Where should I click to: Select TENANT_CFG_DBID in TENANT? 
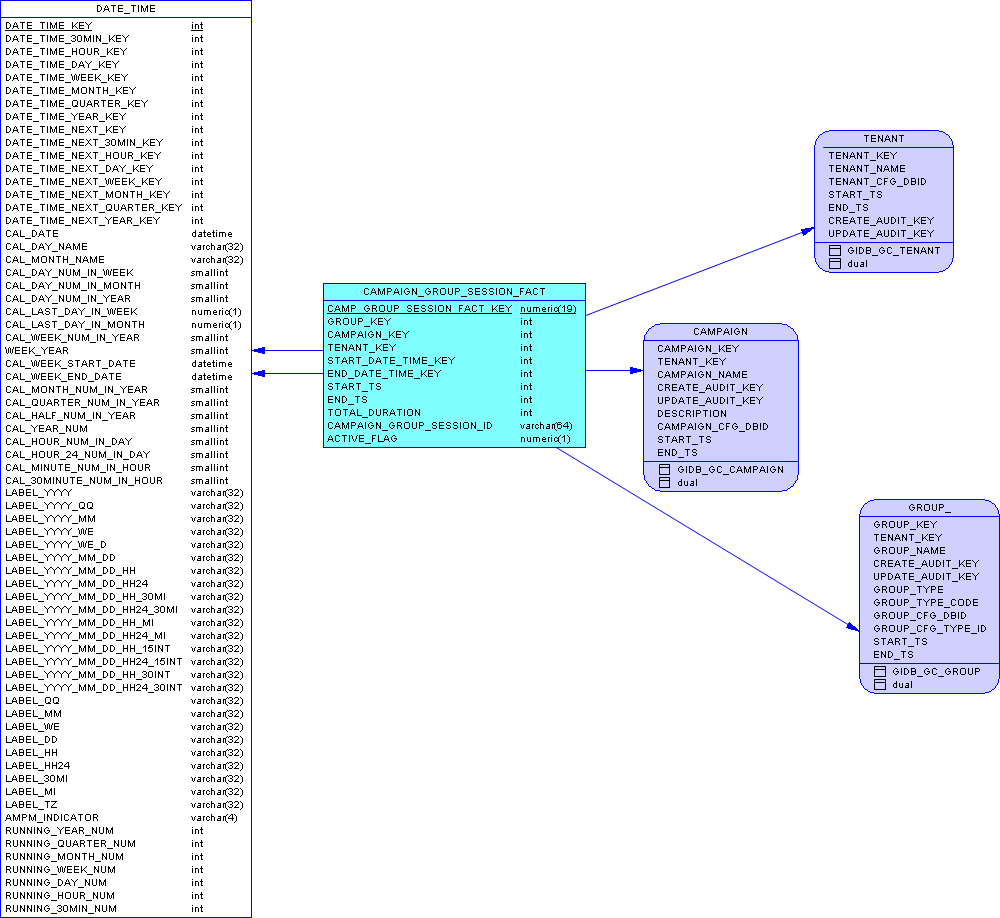pos(877,182)
